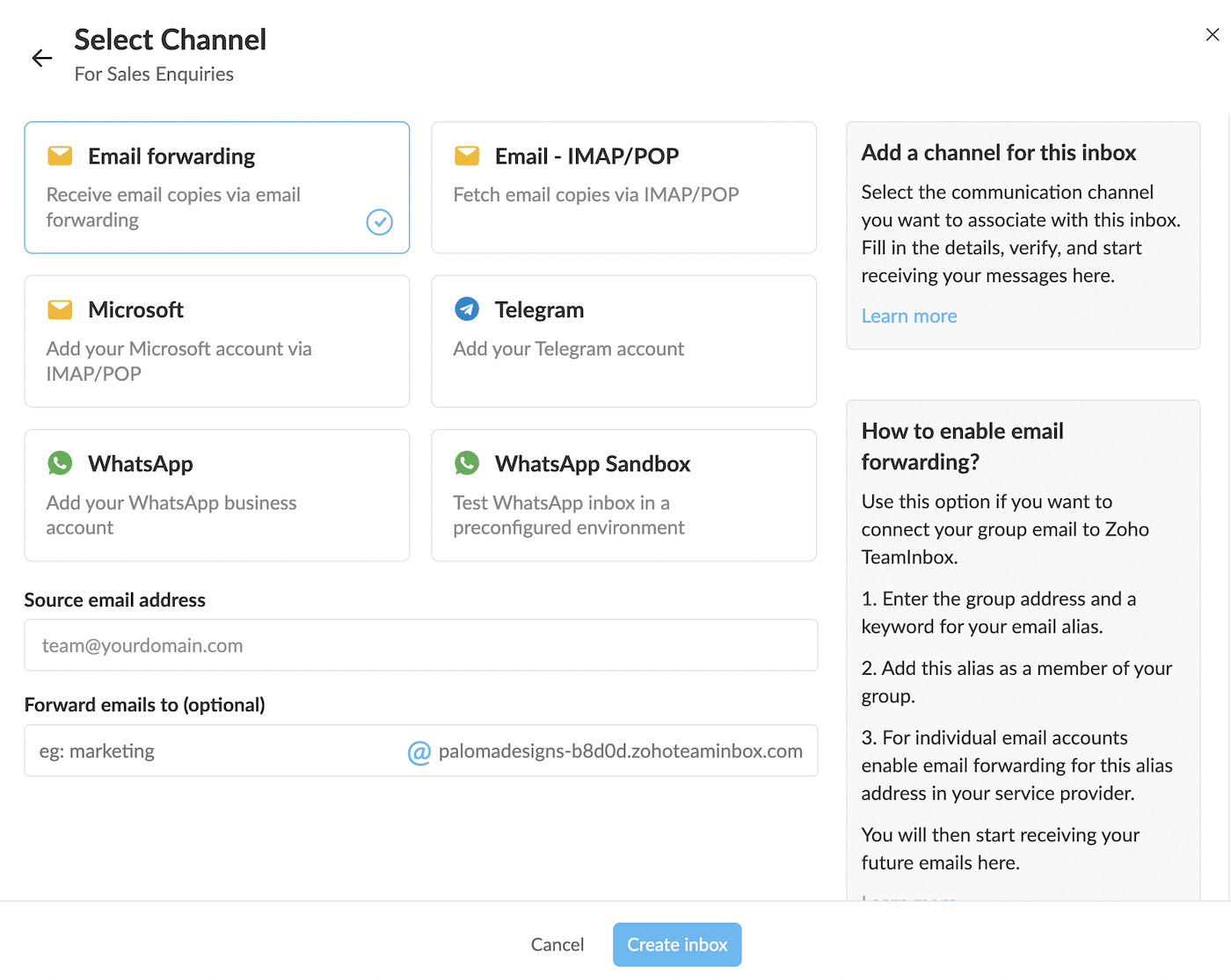Click the Learn more link
Screen dimensions: 1231x980
[908, 316]
